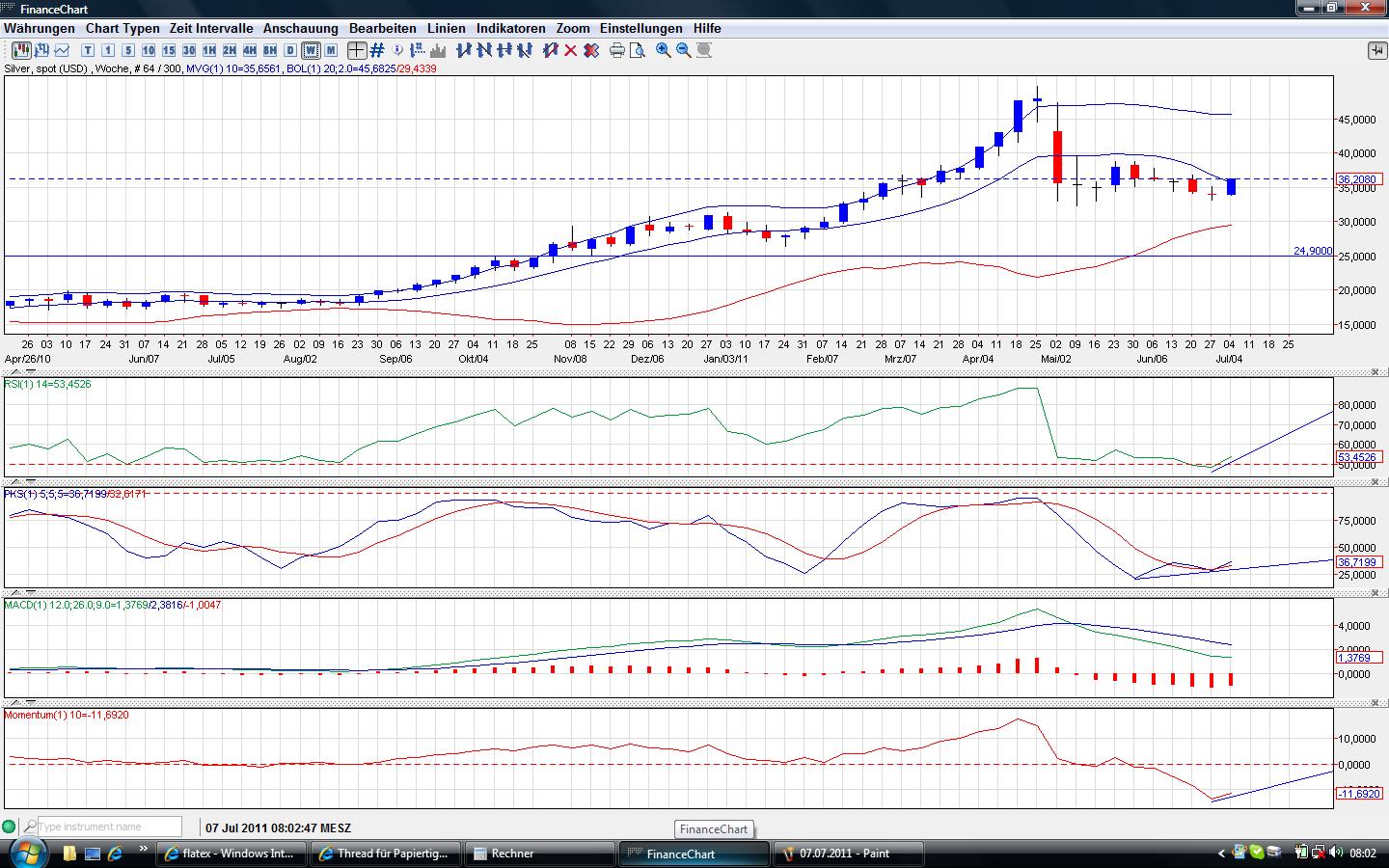Switch to the tick (T) interval
The width and height of the screenshot is (1389, 868).
(88, 50)
